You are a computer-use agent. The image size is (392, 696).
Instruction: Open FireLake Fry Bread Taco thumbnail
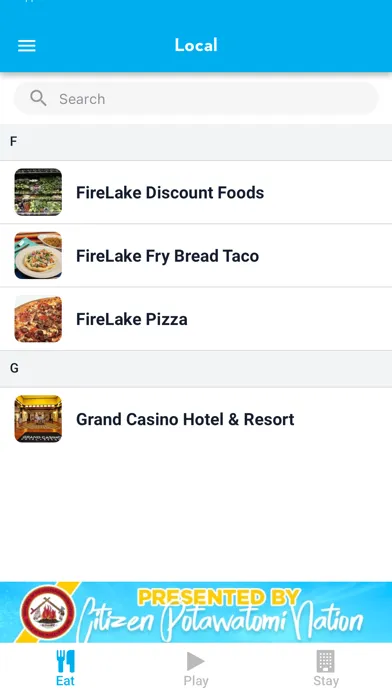click(38, 256)
